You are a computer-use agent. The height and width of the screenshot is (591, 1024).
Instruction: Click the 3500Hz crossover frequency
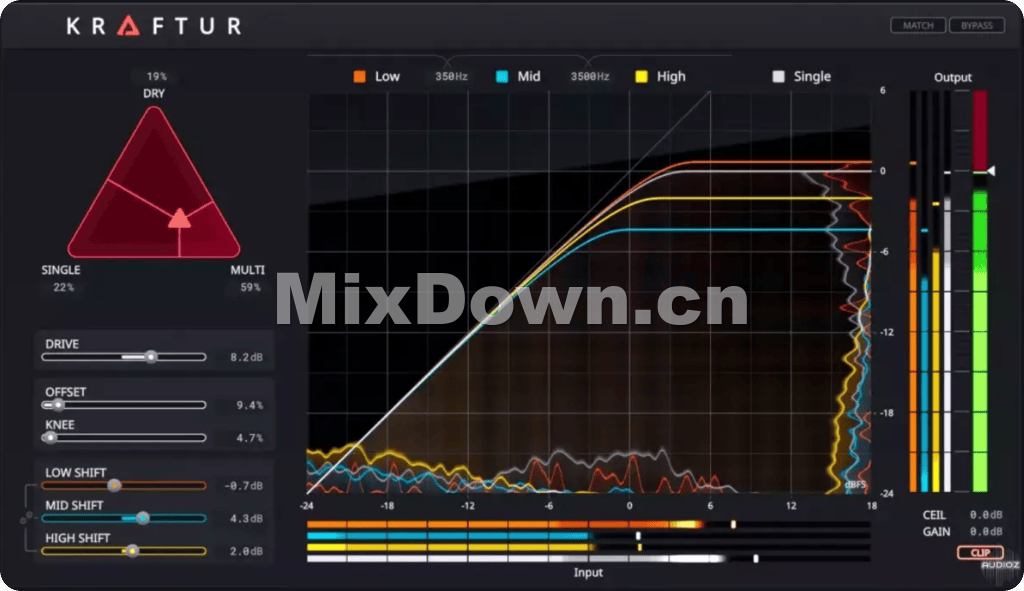pos(590,76)
